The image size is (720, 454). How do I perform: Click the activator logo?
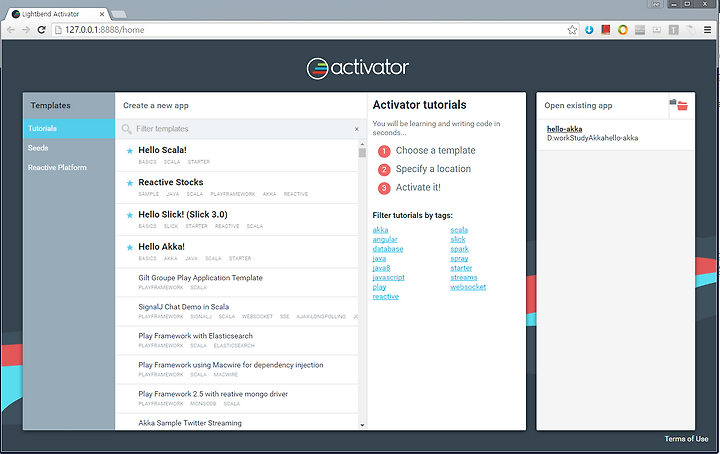(357, 68)
